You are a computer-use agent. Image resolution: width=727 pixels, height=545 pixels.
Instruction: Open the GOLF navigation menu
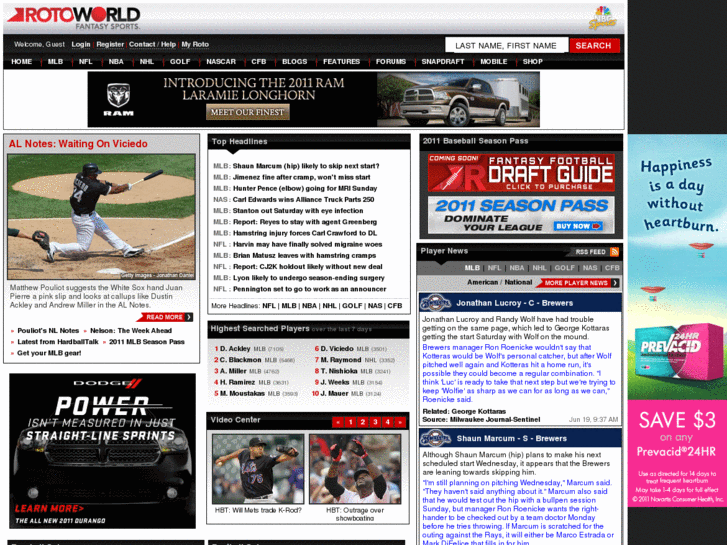[180, 62]
